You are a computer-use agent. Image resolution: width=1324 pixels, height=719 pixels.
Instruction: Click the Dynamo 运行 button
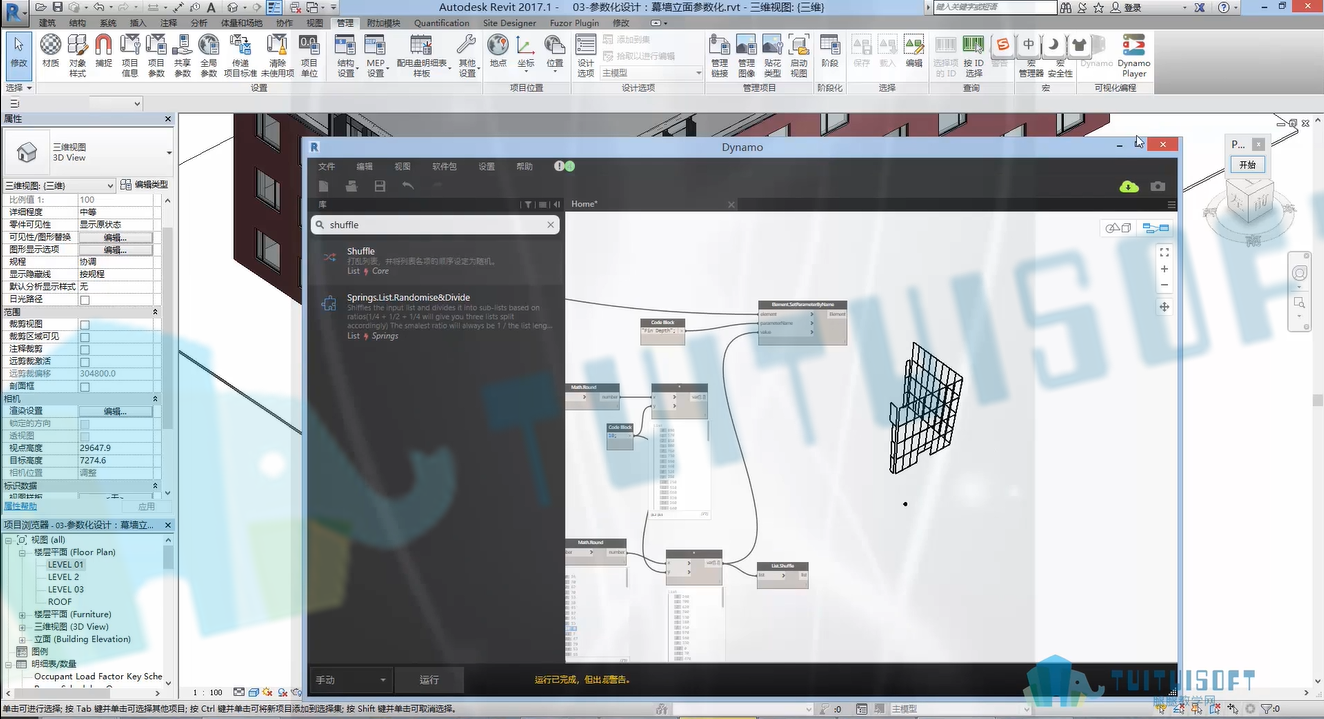tap(429, 680)
